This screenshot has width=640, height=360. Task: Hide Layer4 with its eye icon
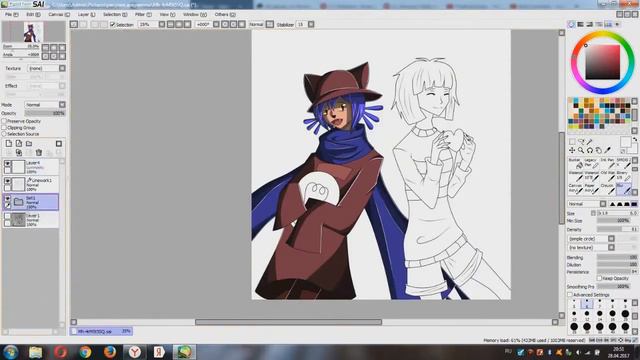point(7,163)
